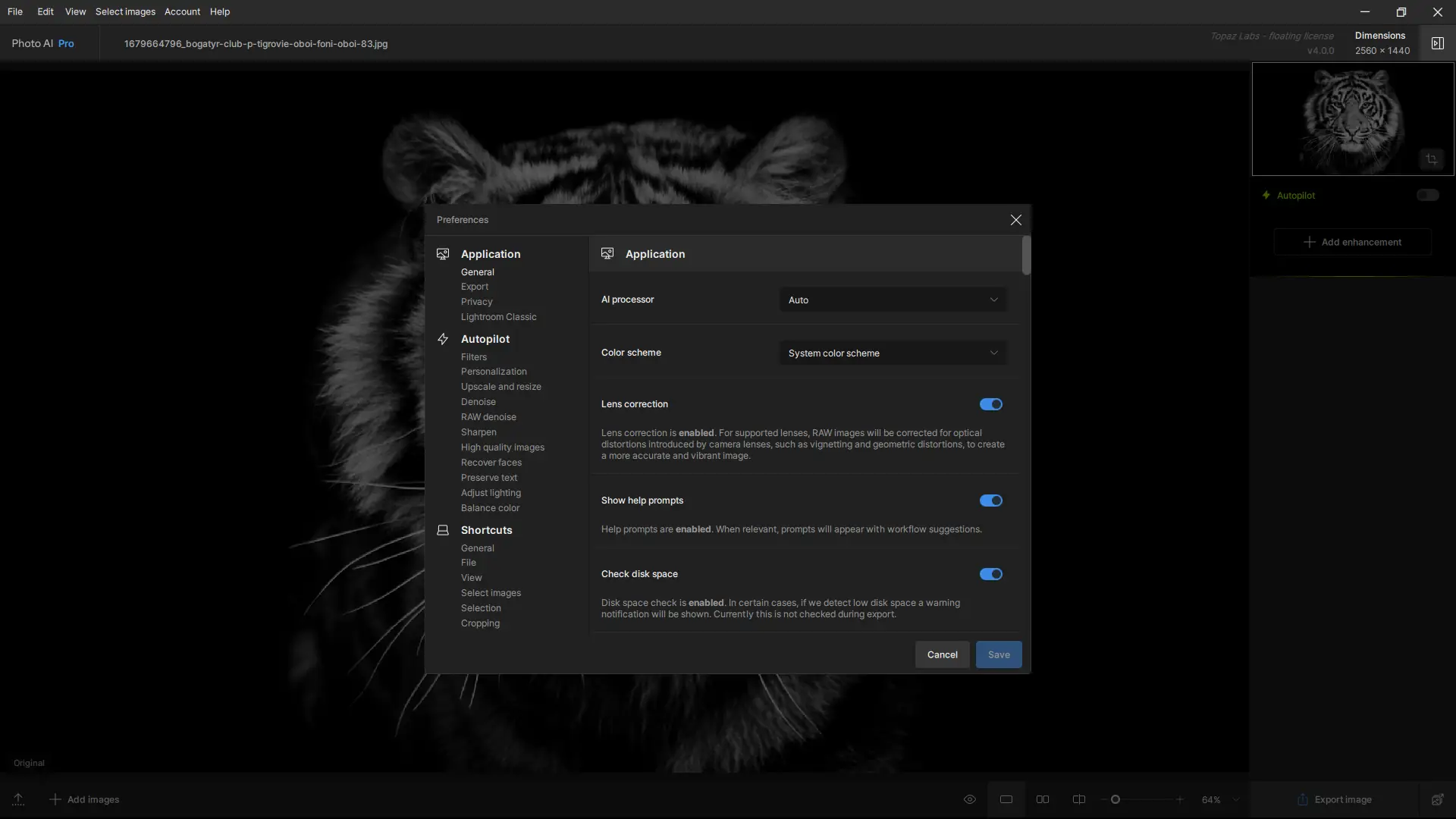Click the eye preview icon in bottom bar

click(x=969, y=799)
